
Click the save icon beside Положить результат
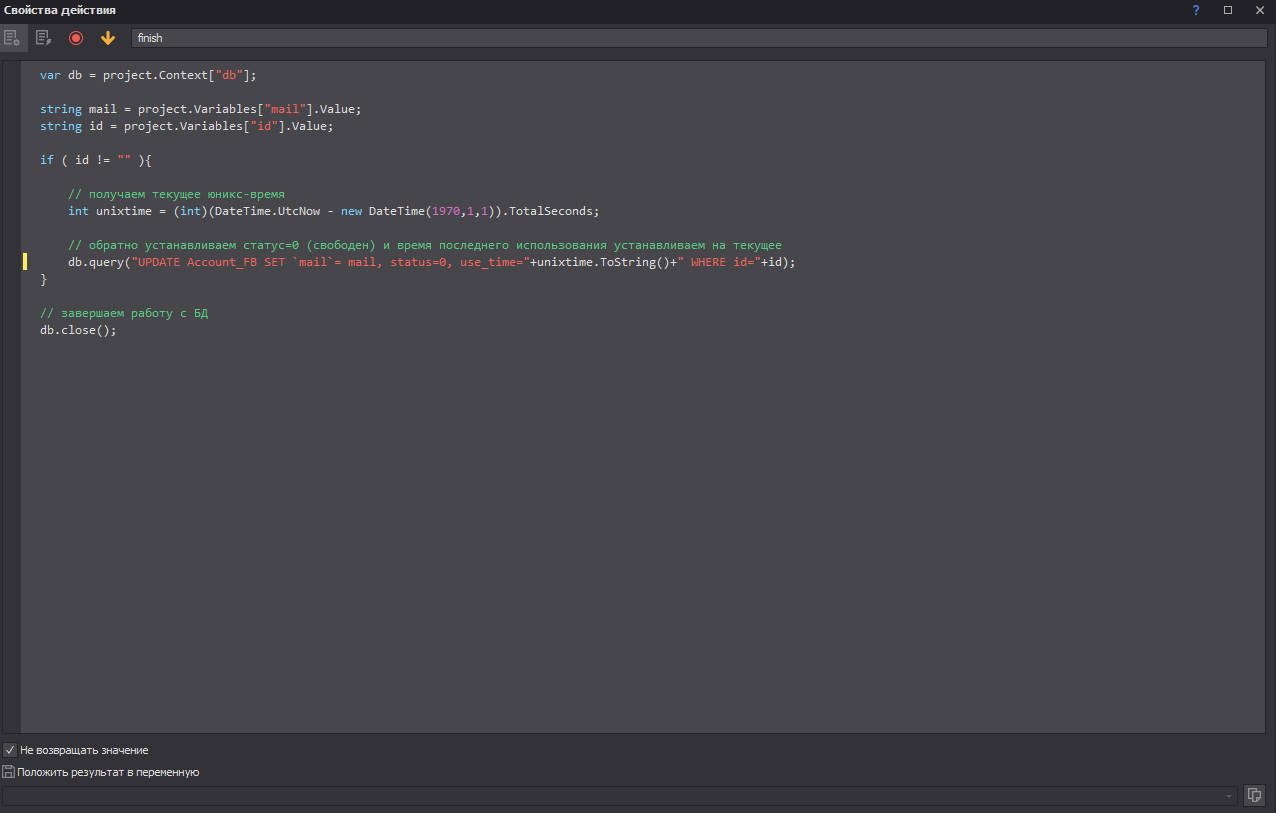click(9, 772)
